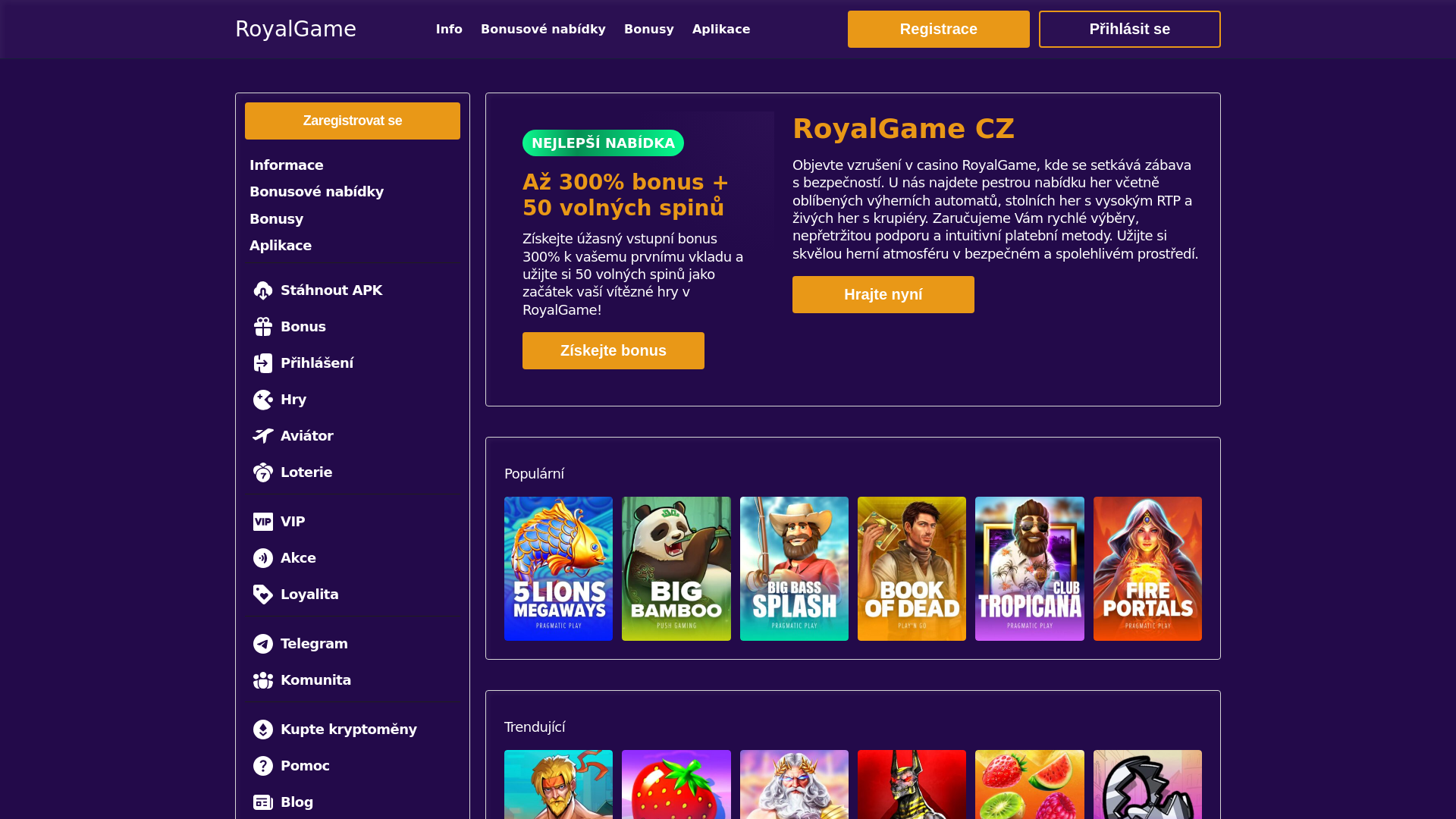The image size is (1456, 819).
Task: Open the Big Bass Splash game thumbnail
Action: pos(794,569)
